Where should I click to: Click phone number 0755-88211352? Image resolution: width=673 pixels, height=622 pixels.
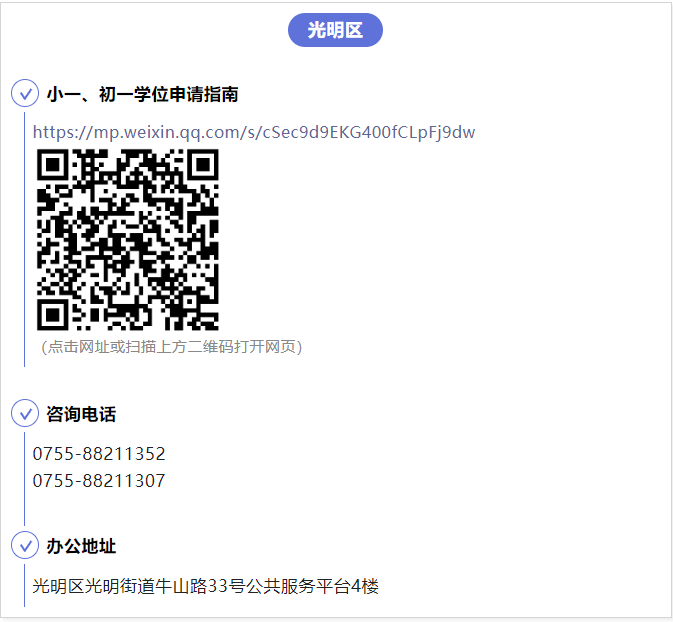tap(99, 454)
